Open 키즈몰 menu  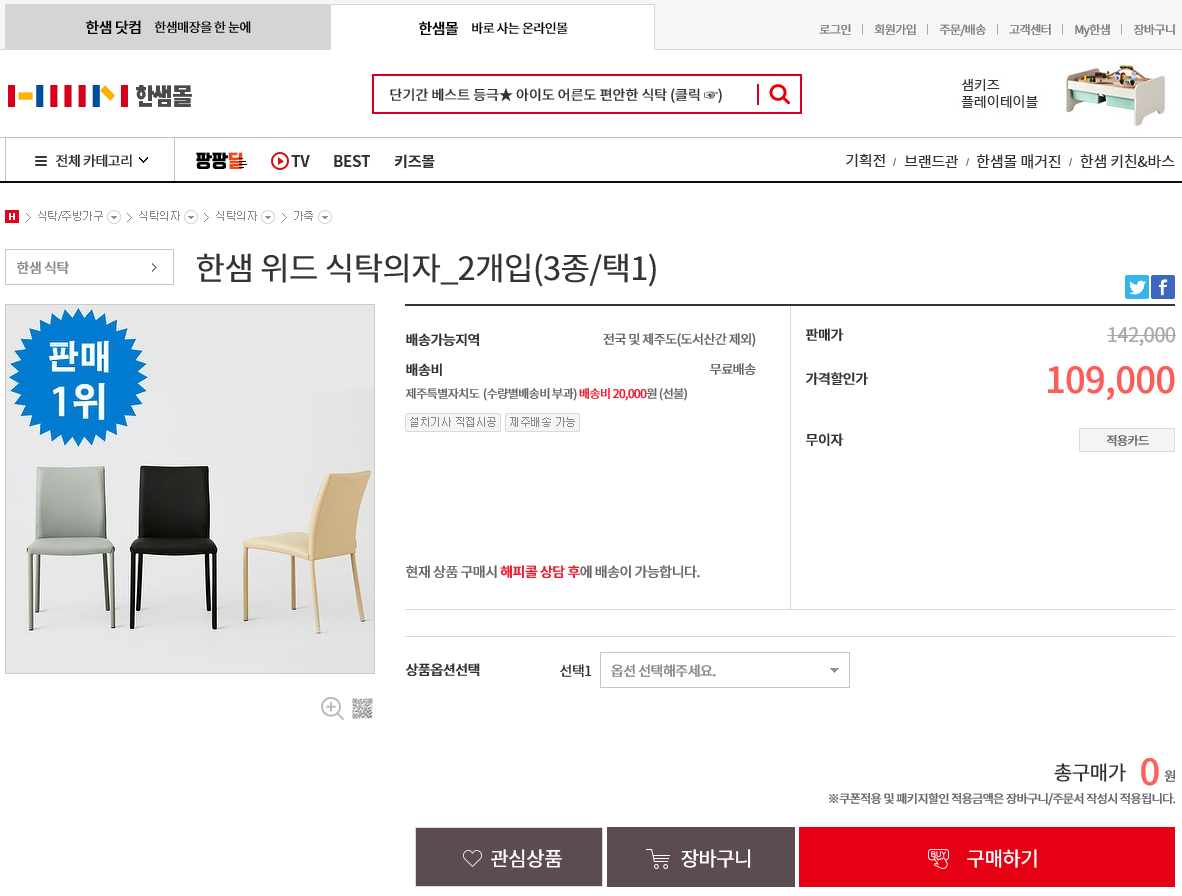tap(414, 161)
